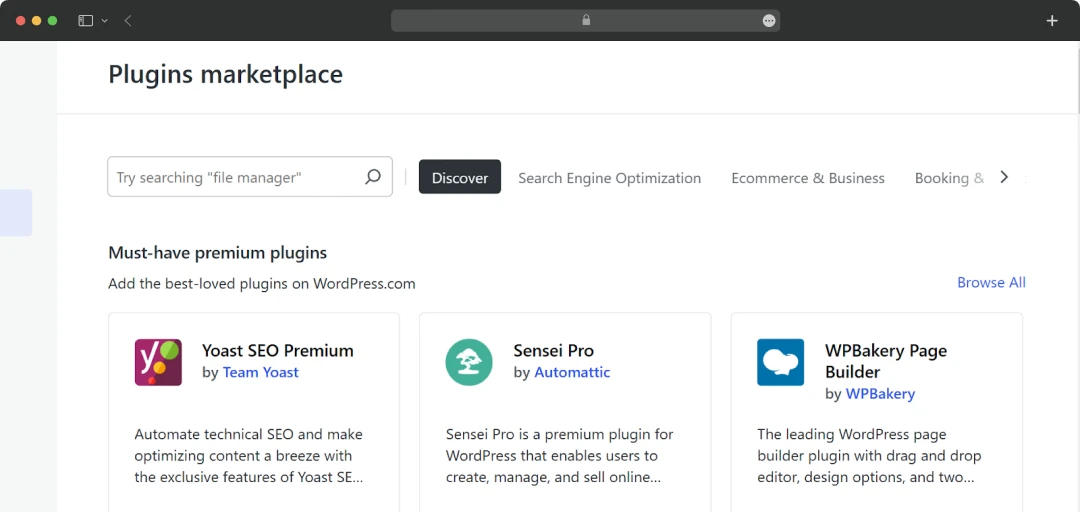
Task: Click the Must-have premium plugins heading
Action: click(x=218, y=253)
